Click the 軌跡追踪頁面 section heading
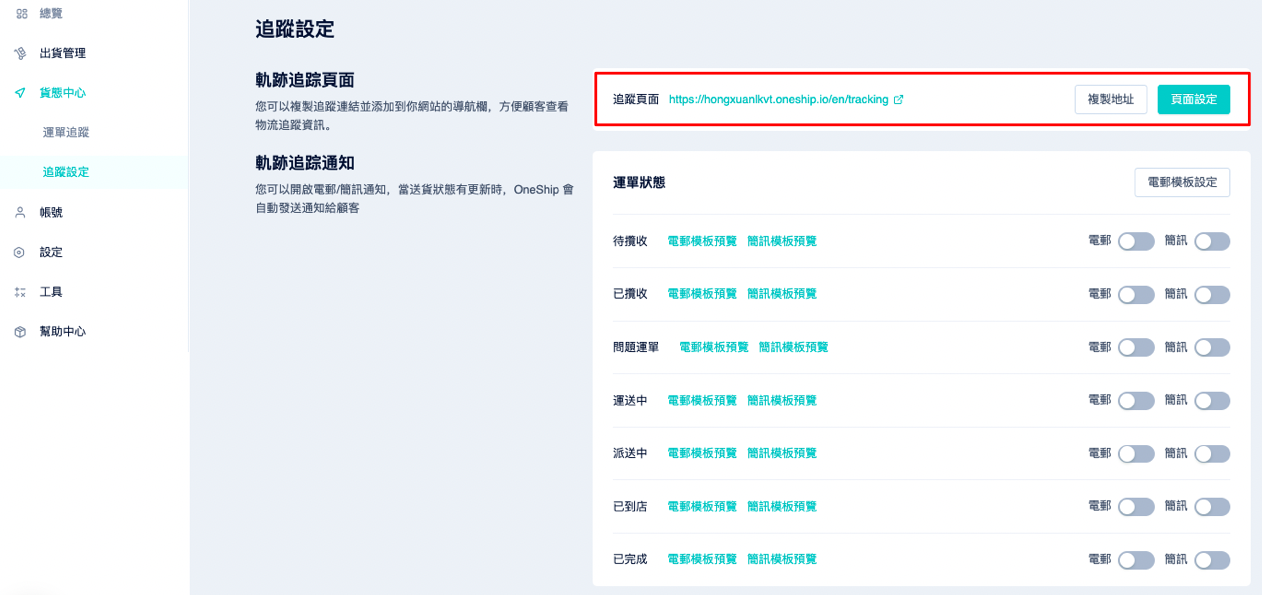The image size is (1262, 595). [x=305, y=80]
